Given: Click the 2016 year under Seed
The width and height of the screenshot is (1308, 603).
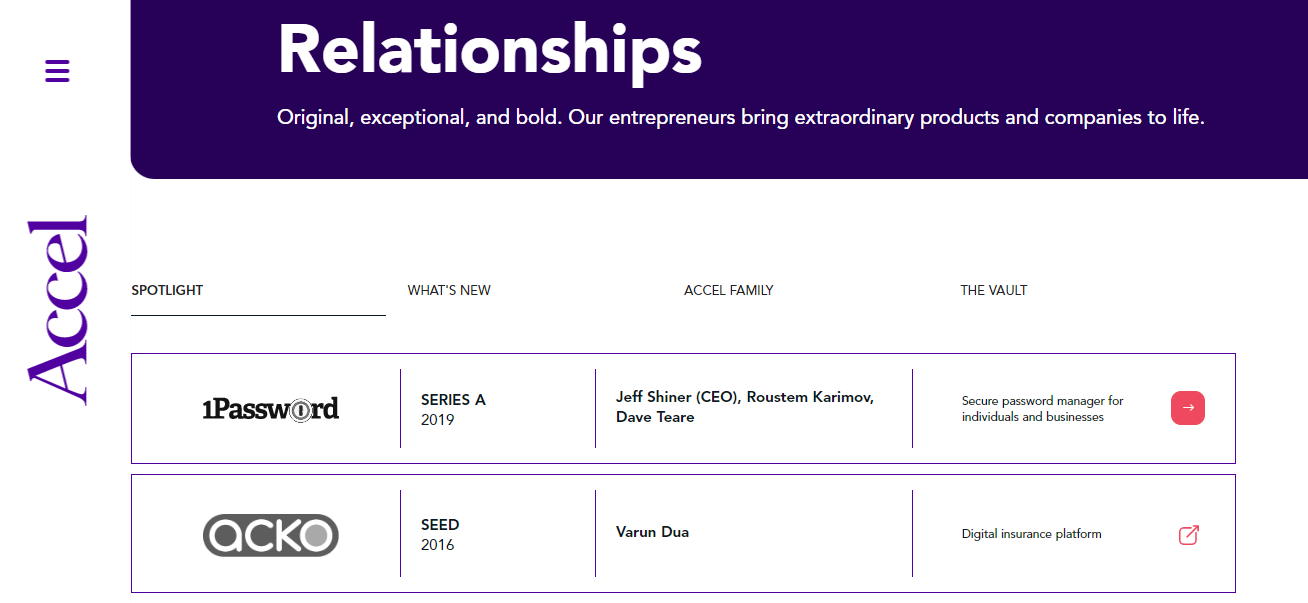Looking at the screenshot, I should tap(438, 545).
